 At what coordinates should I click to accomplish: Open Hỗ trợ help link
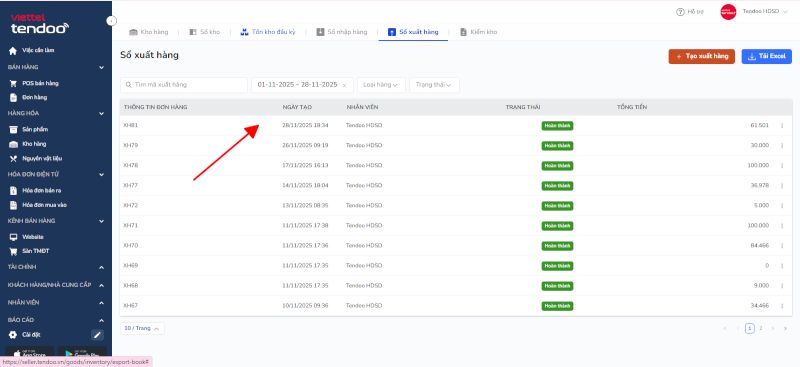pos(690,12)
